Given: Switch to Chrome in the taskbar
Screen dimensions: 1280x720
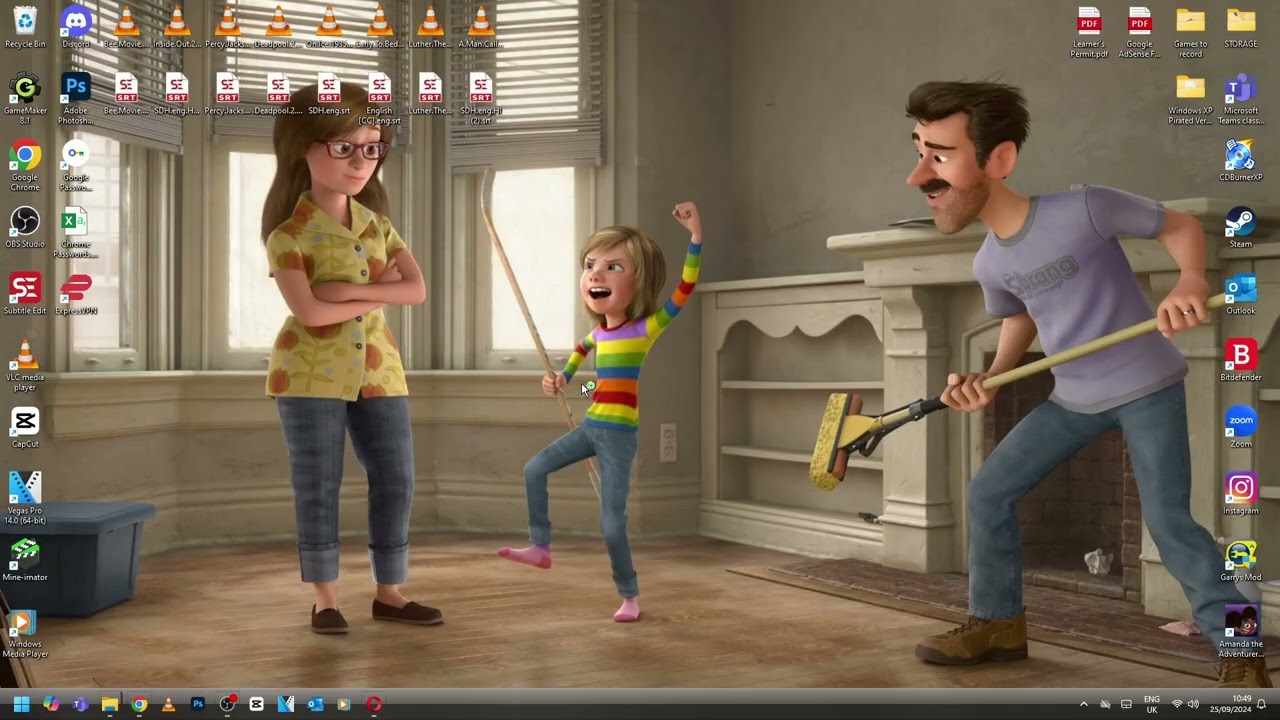Looking at the screenshot, I should [x=139, y=704].
